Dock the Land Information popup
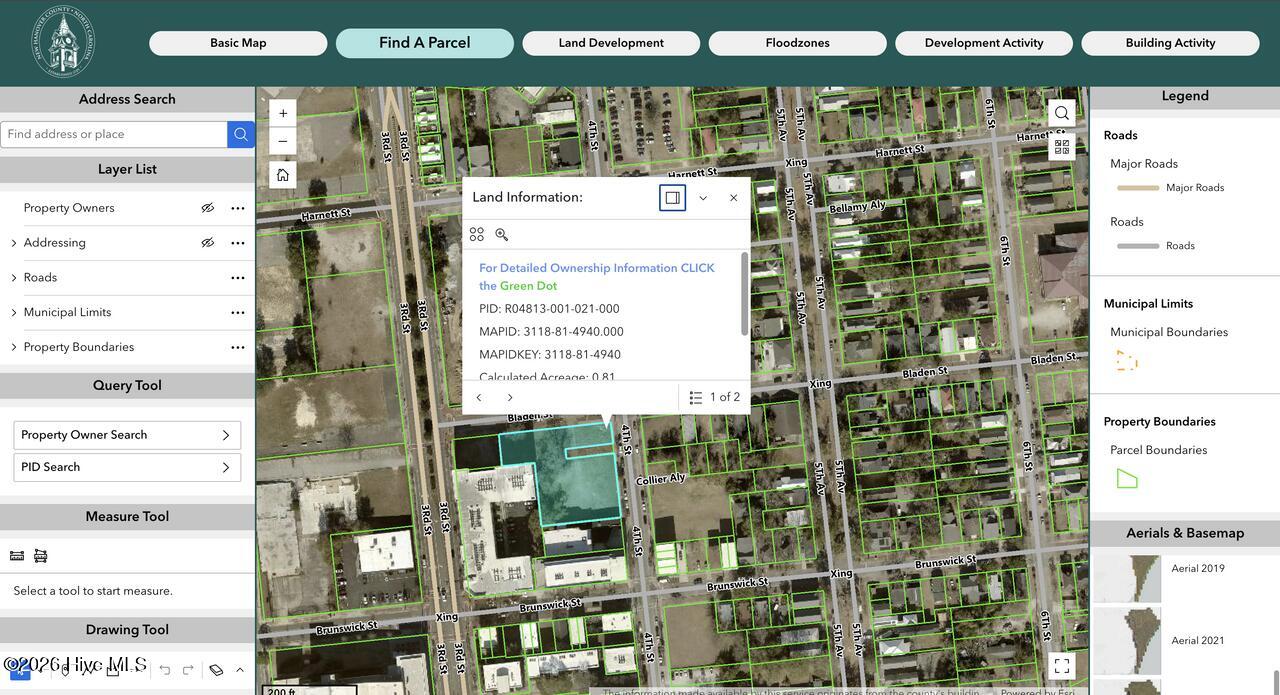Viewport: 1280px width, 695px height. pyautogui.click(x=673, y=198)
